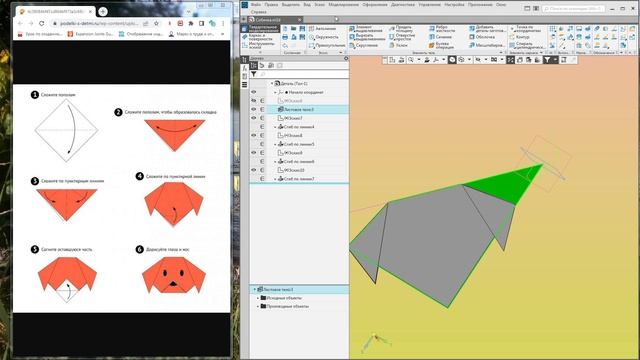Screen dimensions: 640x360
Task: Choose the Контур contour command
Action: (519, 37)
